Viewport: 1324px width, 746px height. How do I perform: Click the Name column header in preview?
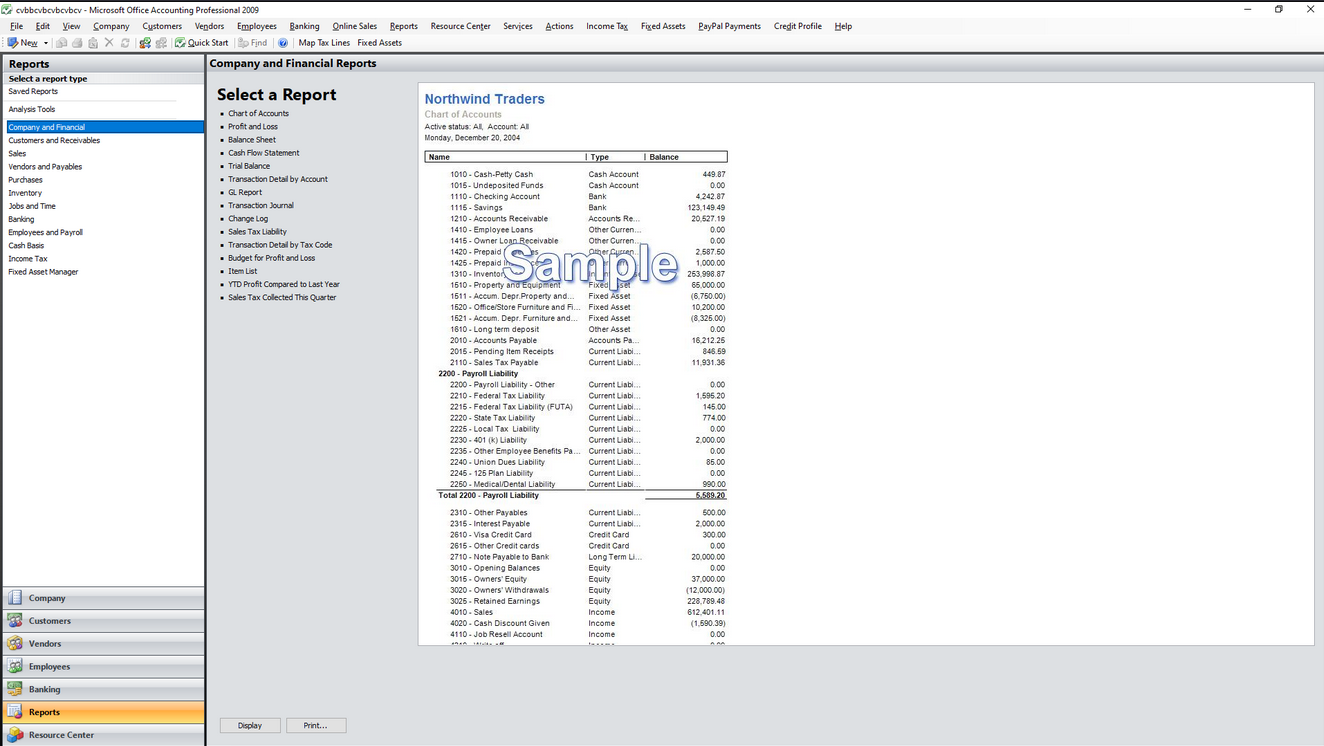505,157
